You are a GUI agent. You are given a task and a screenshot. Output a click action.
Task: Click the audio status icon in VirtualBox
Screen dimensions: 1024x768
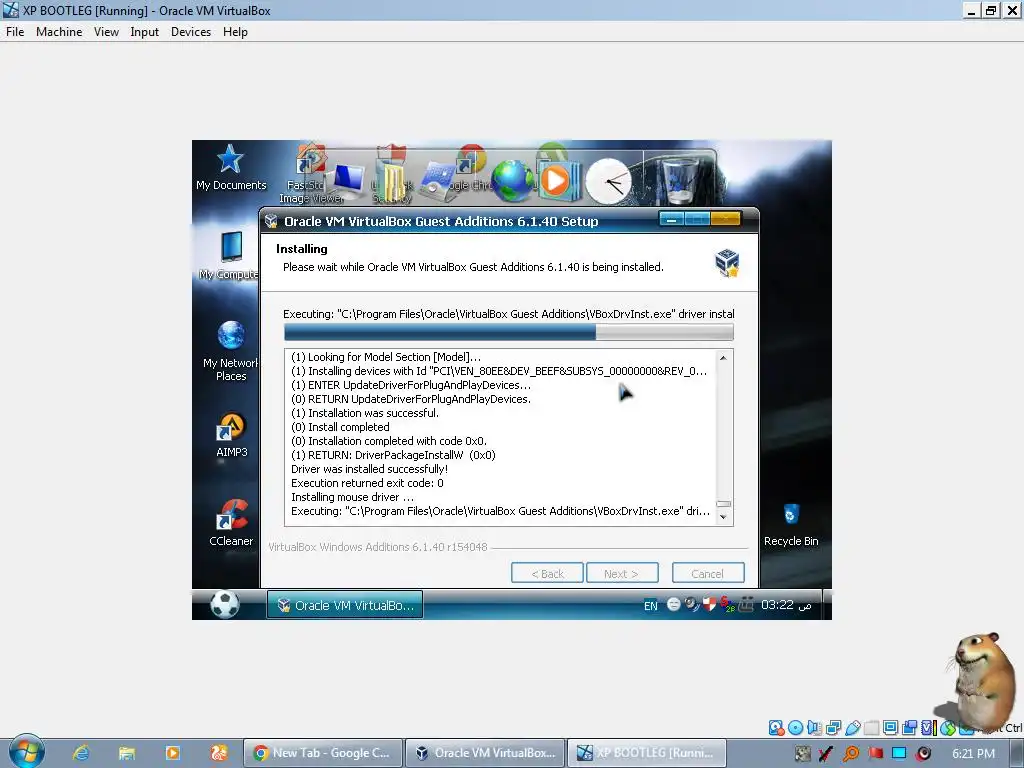[x=814, y=728]
